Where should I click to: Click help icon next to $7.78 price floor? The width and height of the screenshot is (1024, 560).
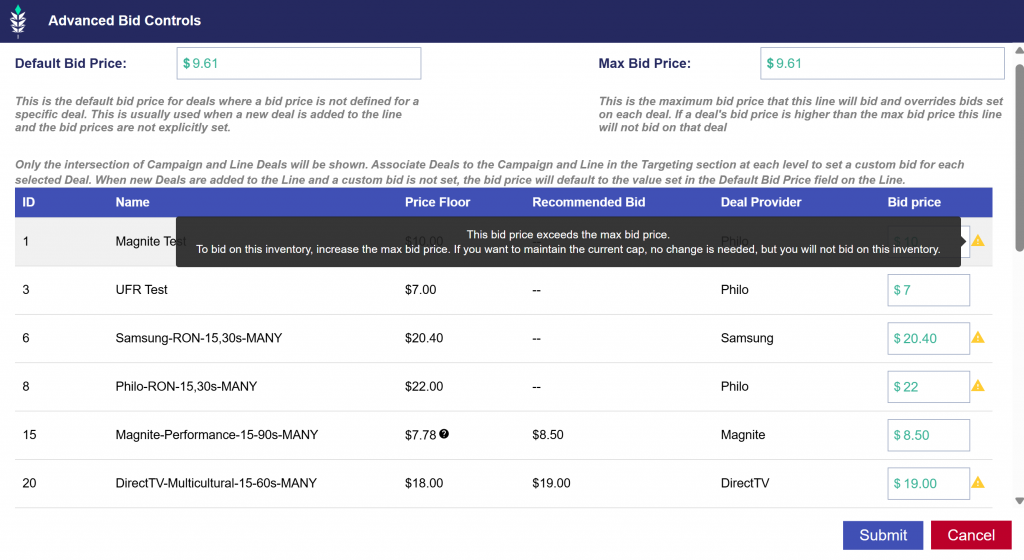click(x=444, y=434)
